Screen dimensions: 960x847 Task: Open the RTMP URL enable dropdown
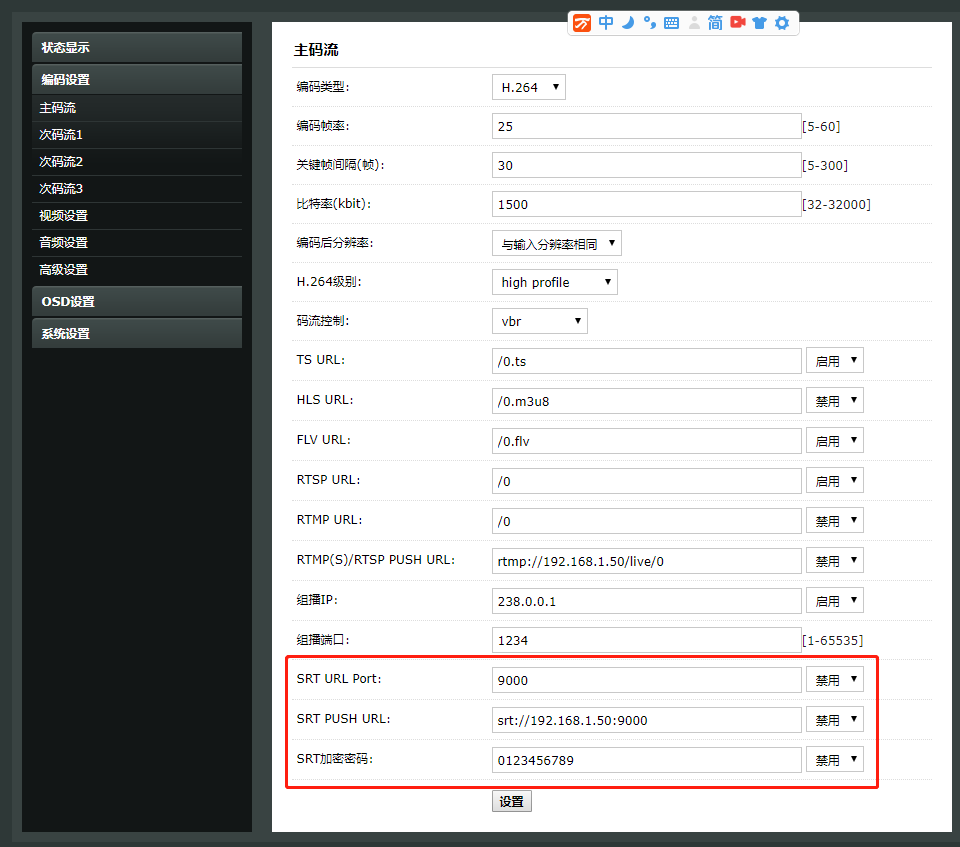tap(834, 521)
